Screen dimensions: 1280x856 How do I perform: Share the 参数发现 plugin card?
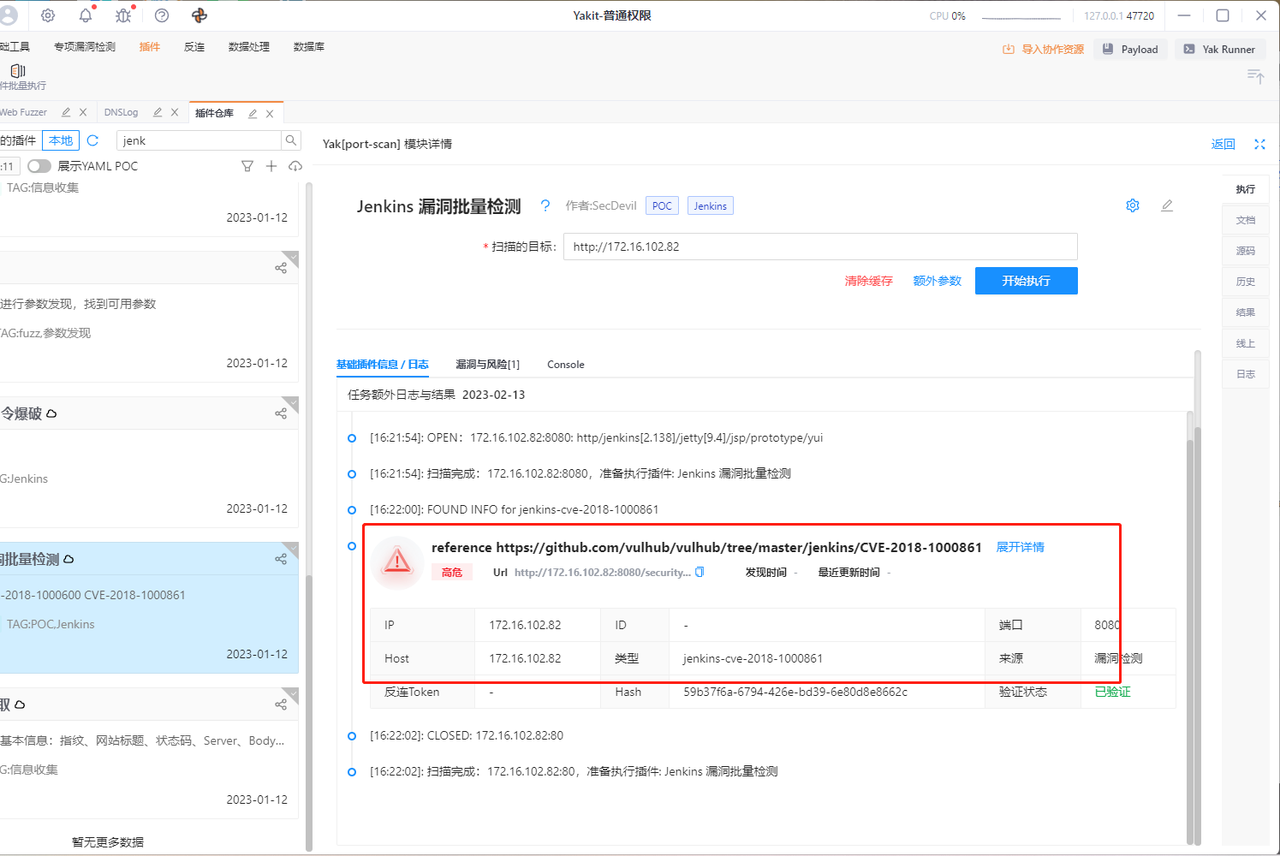[281, 268]
